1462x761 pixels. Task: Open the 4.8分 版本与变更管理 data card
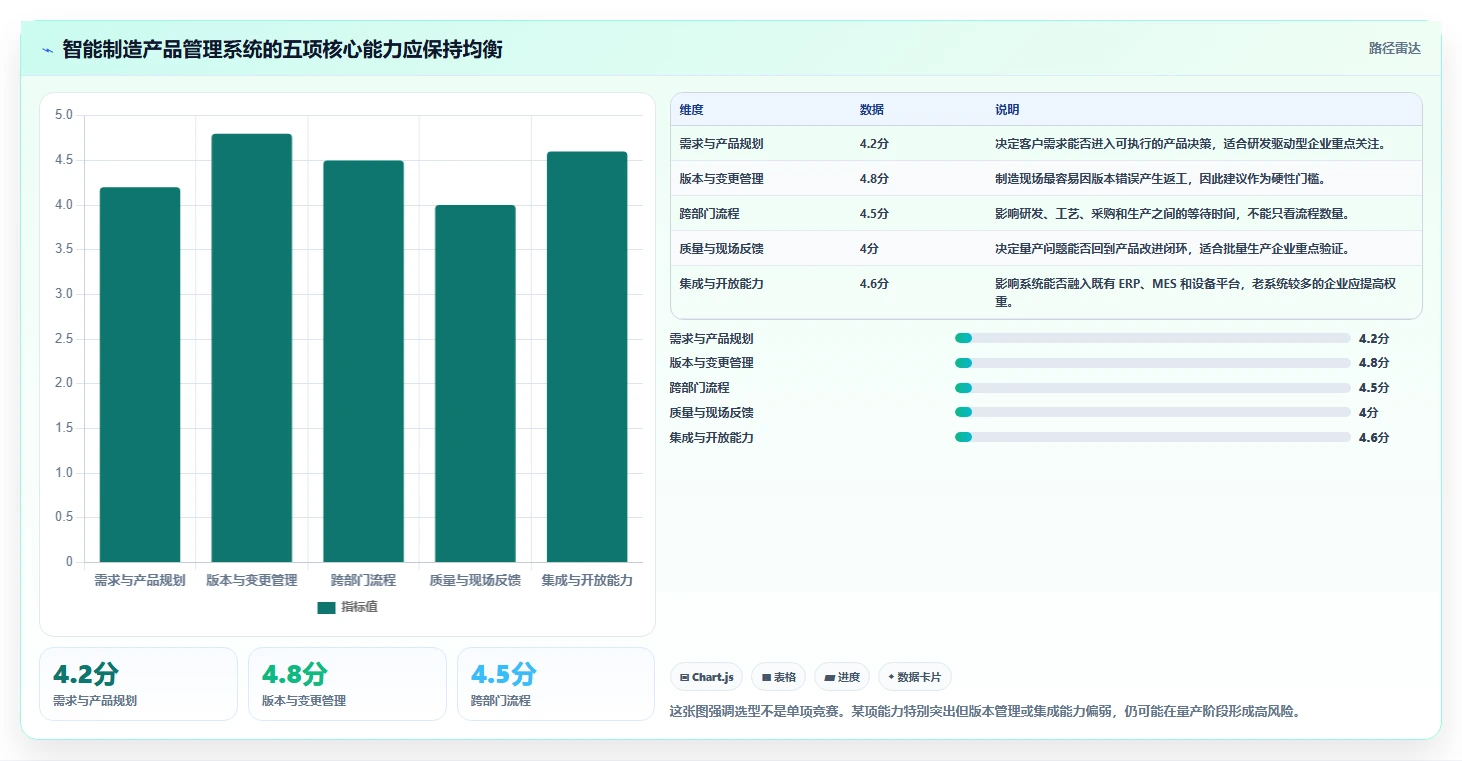[347, 684]
